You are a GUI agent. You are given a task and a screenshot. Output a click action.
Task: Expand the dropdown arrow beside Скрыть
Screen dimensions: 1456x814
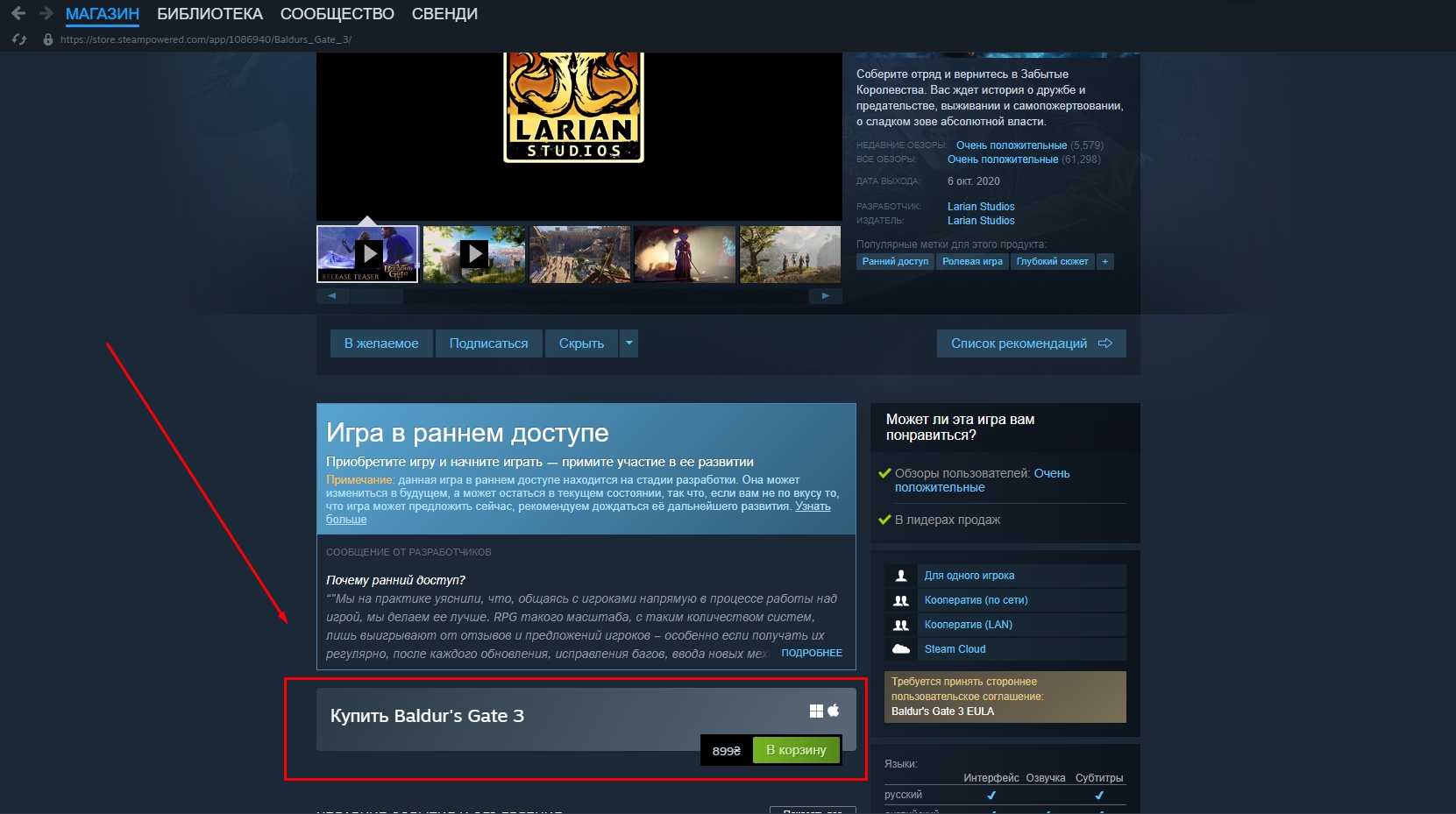pos(629,343)
